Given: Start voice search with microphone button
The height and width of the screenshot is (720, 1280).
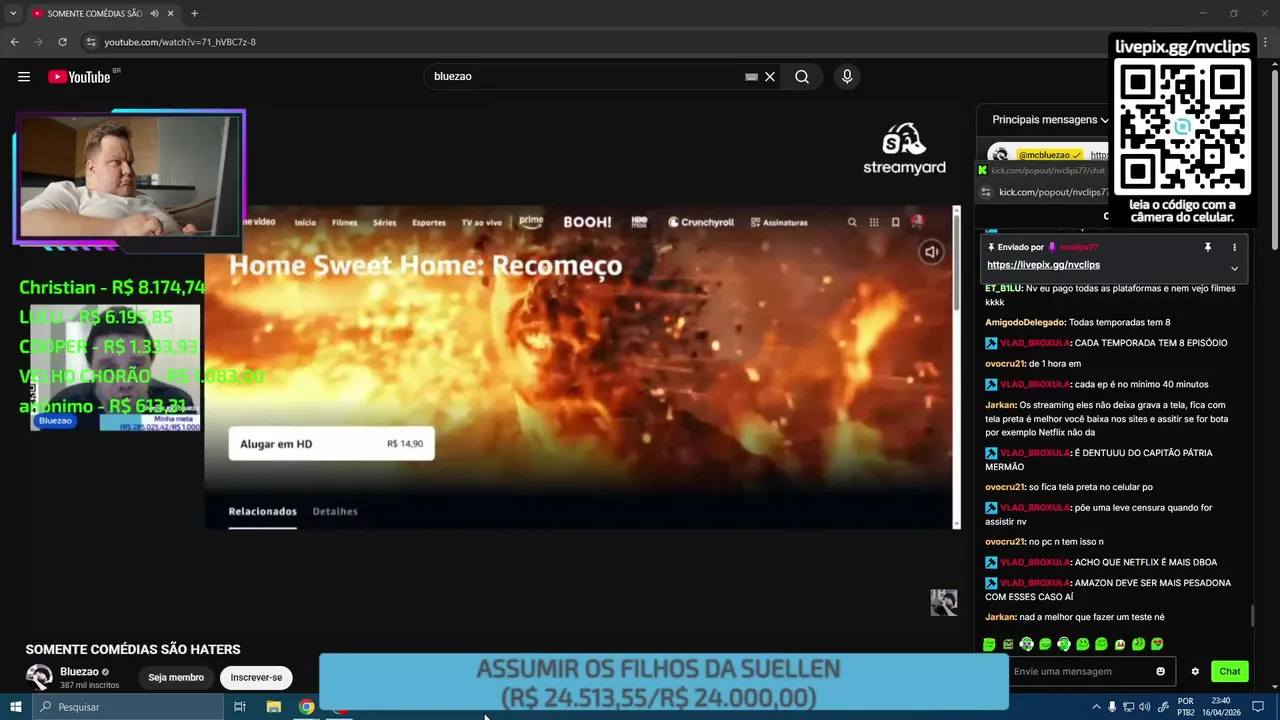Looking at the screenshot, I should [847, 77].
